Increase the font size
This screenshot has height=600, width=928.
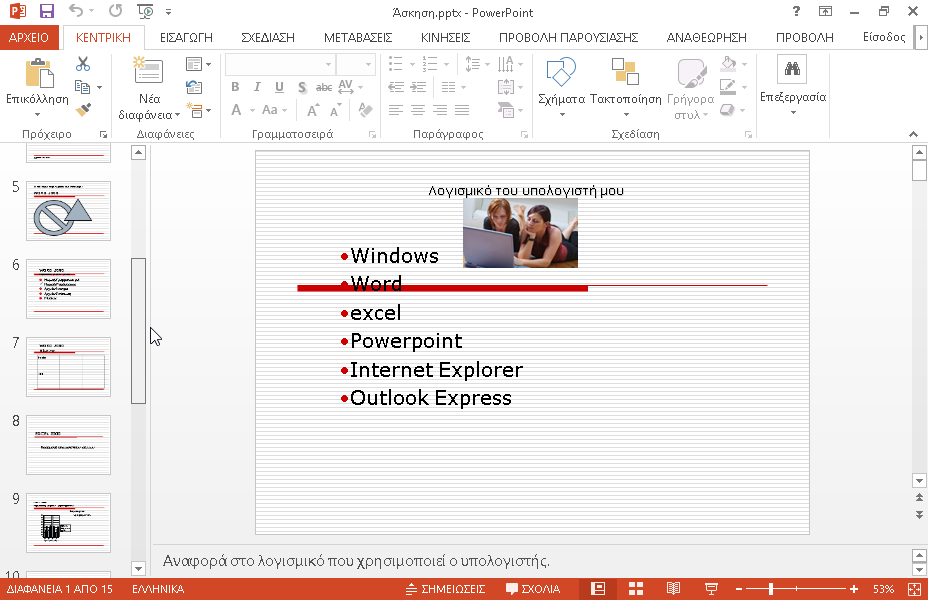[x=313, y=110]
